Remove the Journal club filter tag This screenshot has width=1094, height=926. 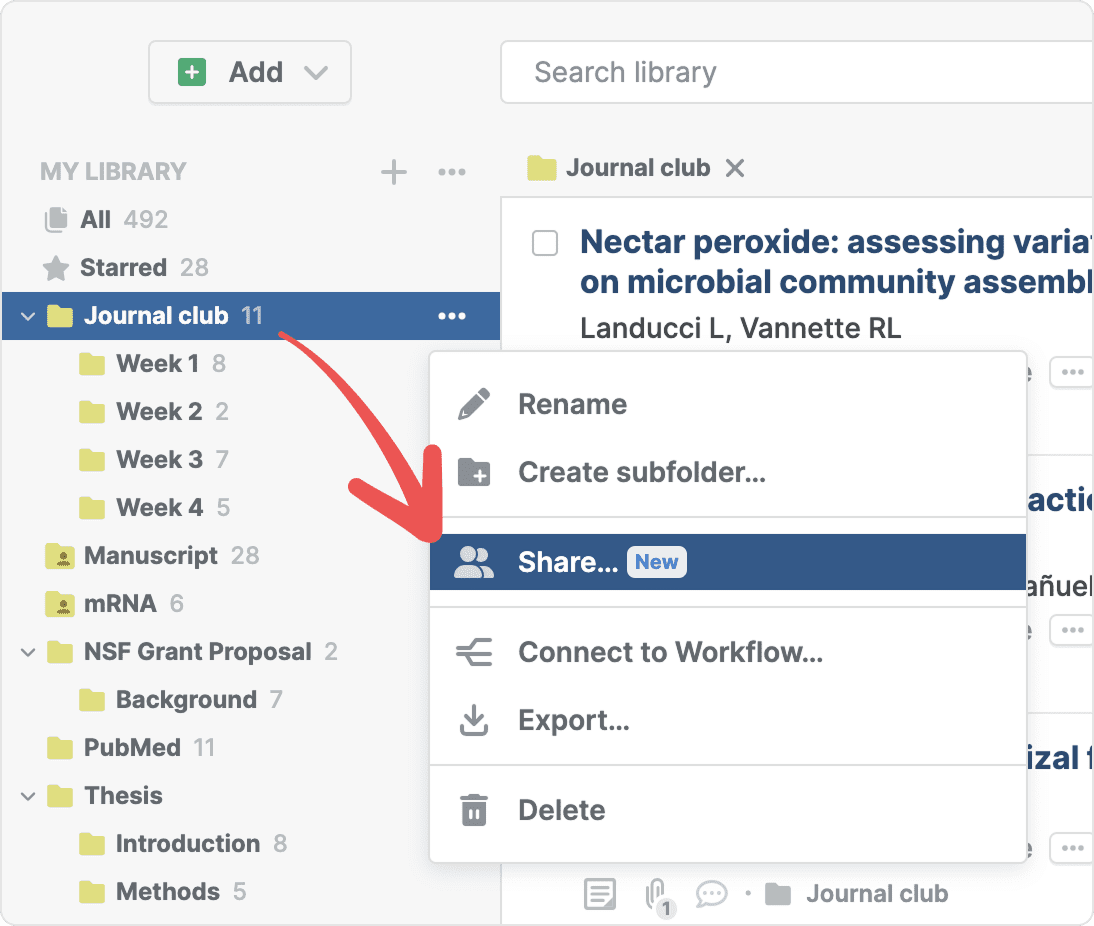[x=735, y=168]
